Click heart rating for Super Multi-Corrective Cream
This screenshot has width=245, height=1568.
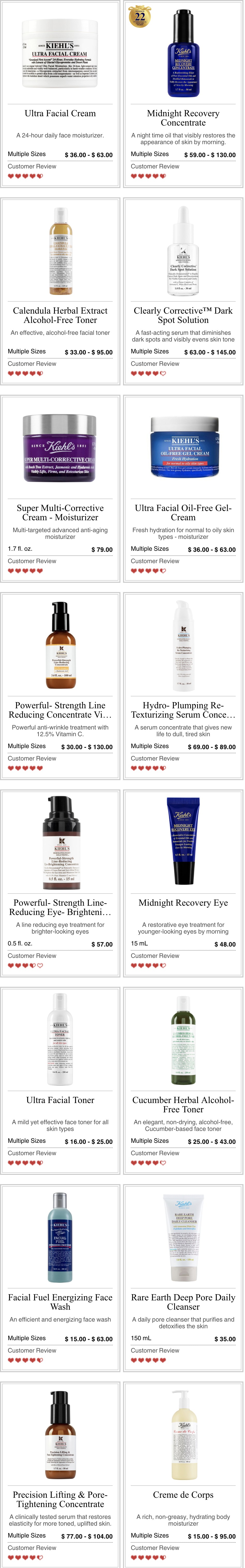point(26,571)
